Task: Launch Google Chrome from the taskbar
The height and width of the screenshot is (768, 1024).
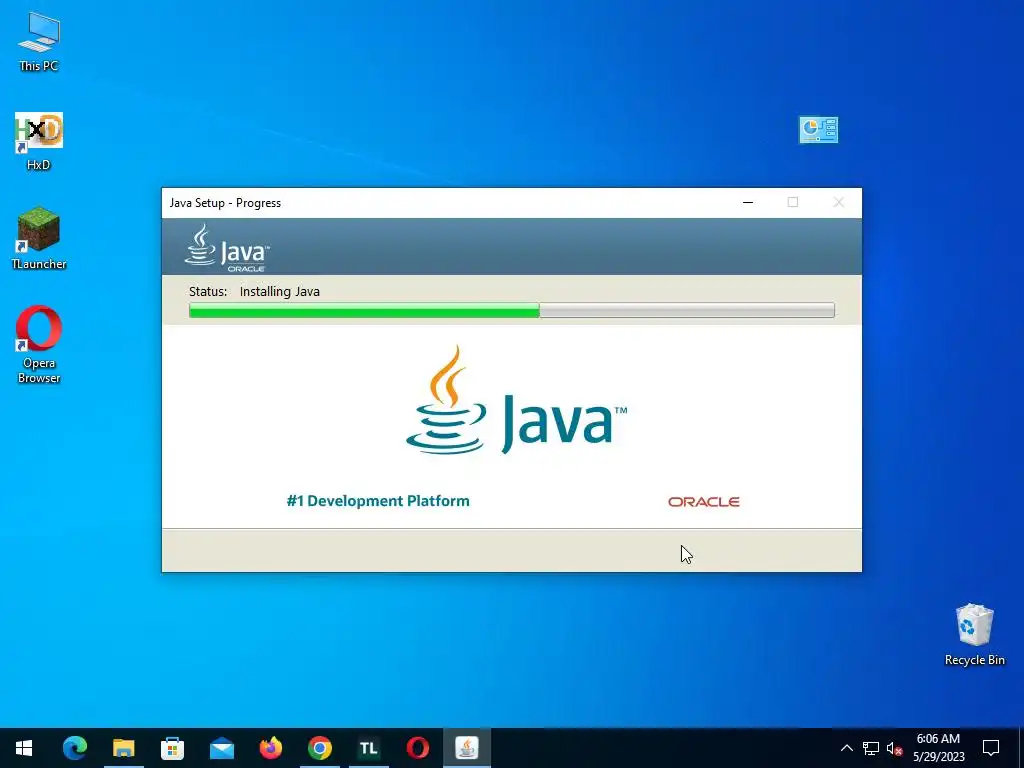Action: click(x=319, y=748)
